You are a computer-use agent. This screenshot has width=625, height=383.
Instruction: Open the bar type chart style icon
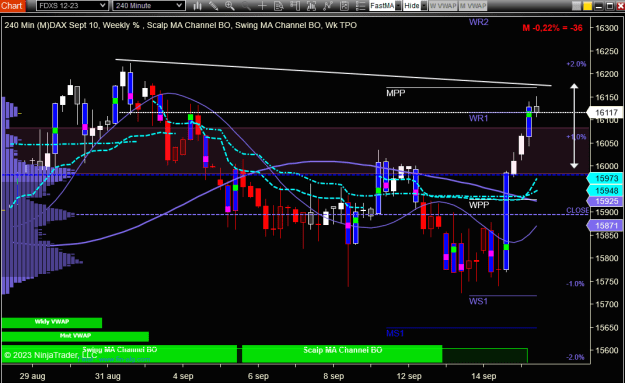click(198, 6)
